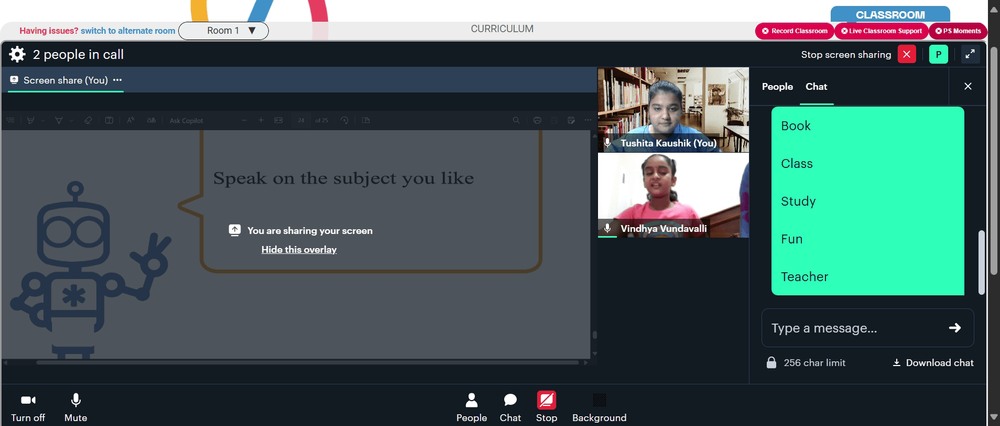Viewport: 1000px width, 426px height.
Task: Click the word Class in chat
Action: click(797, 163)
